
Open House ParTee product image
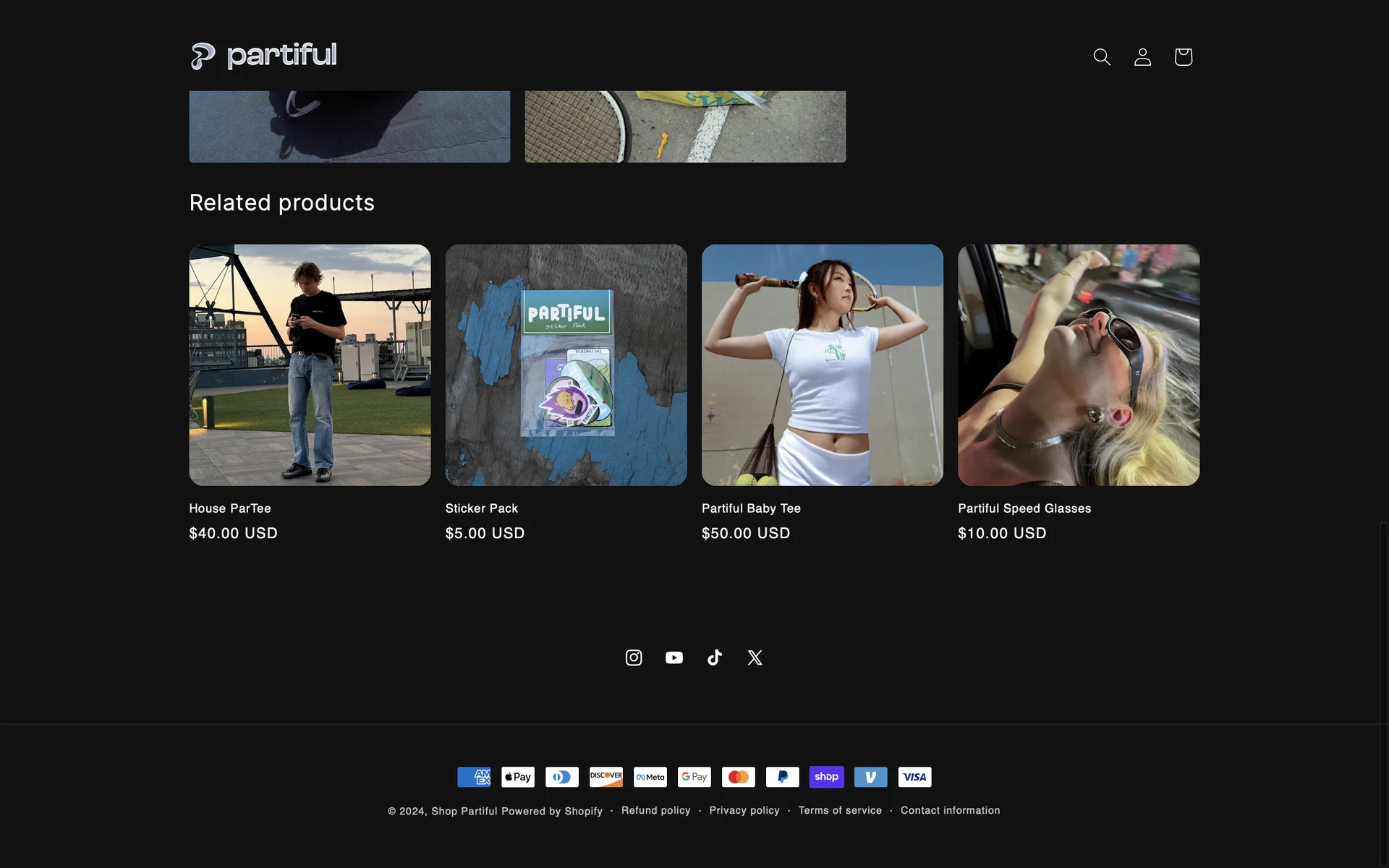pyautogui.click(x=310, y=365)
